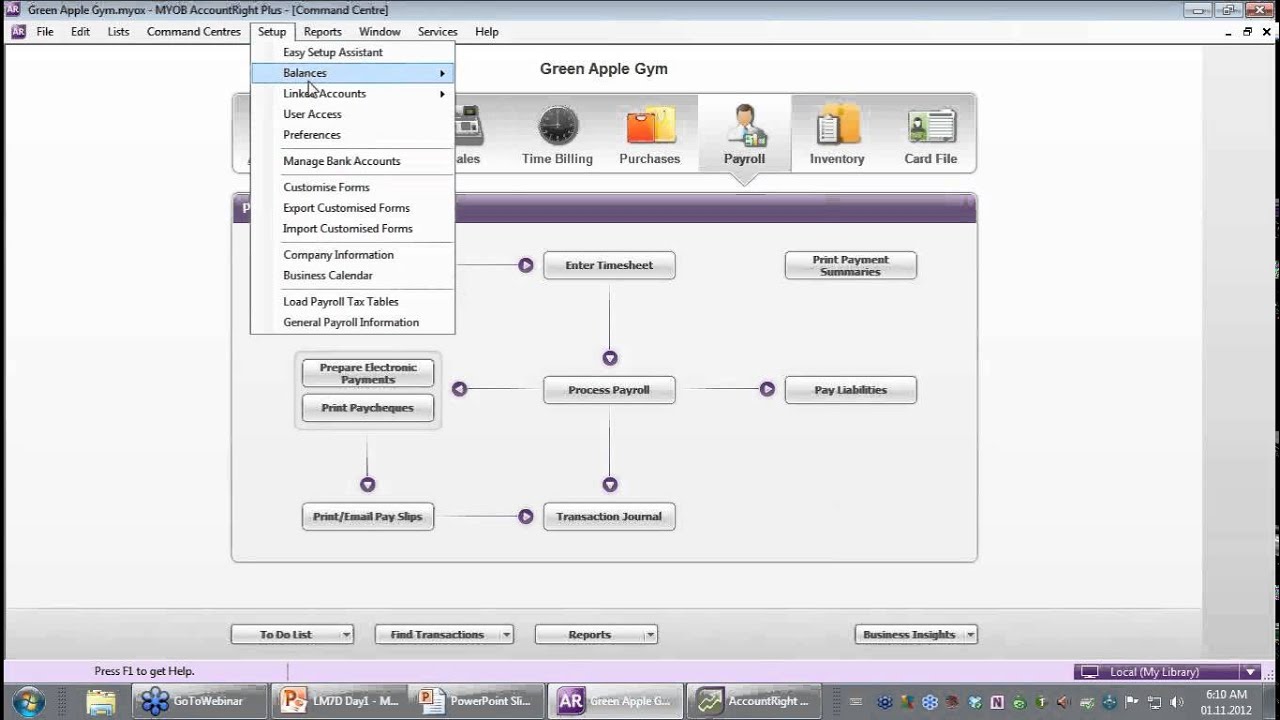Screen dimensions: 1280x720
Task: Click the AR application icon beside File menu
Action: (x=18, y=31)
